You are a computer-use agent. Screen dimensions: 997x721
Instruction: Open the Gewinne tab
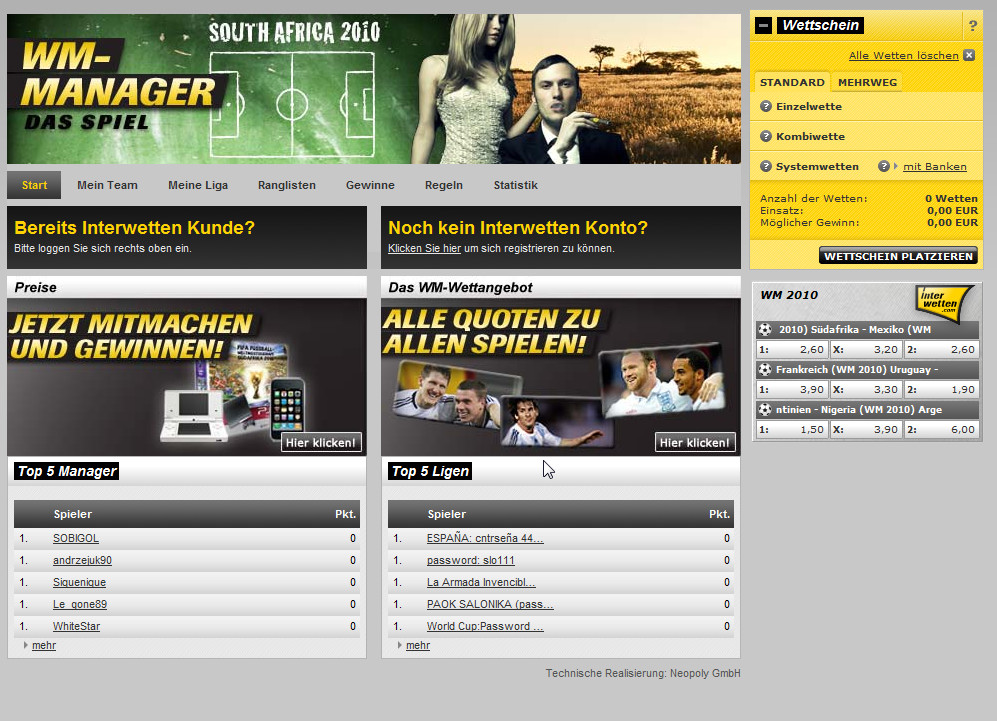click(370, 185)
